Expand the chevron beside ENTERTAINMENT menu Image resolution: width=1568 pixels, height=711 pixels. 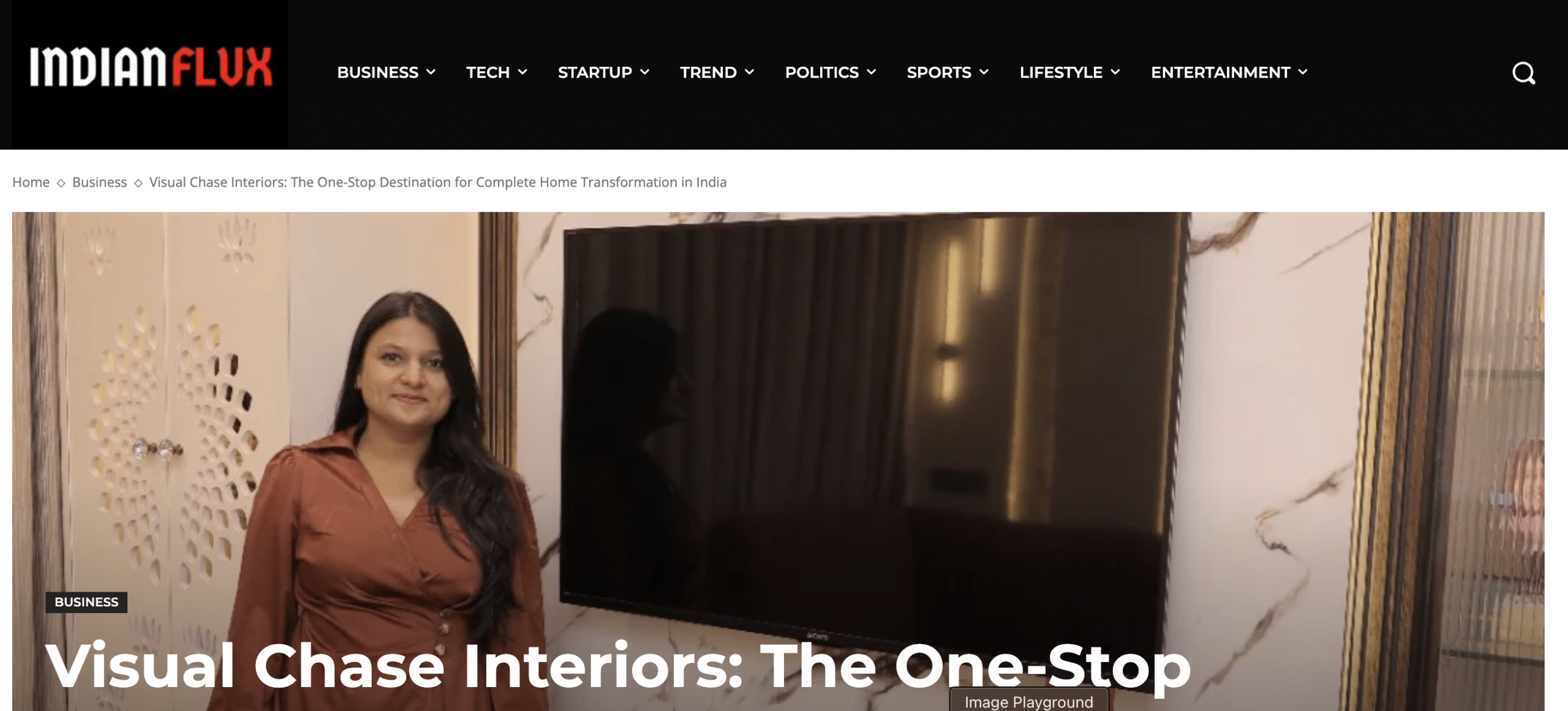pos(1303,72)
